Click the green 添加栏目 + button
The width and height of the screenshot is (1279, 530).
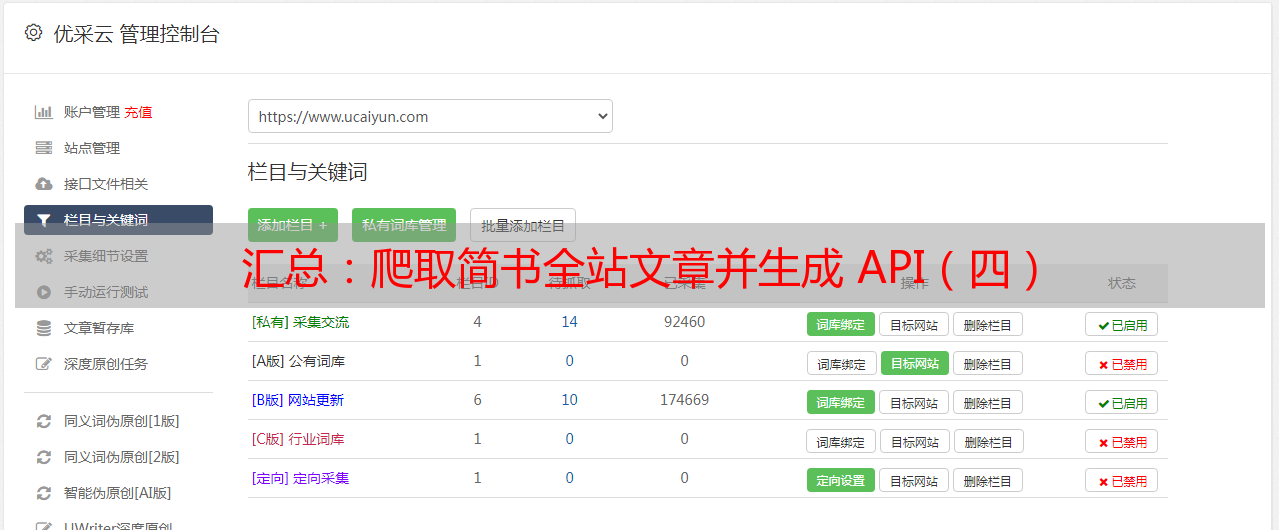pos(293,225)
